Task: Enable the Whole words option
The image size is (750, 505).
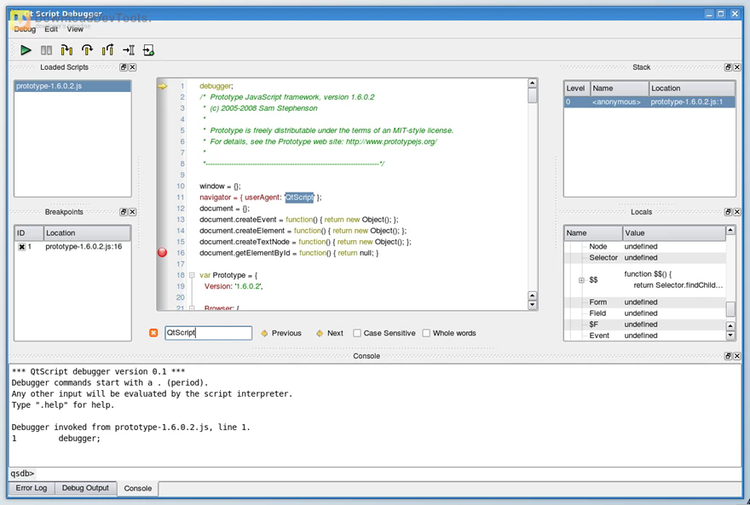Action: point(426,333)
